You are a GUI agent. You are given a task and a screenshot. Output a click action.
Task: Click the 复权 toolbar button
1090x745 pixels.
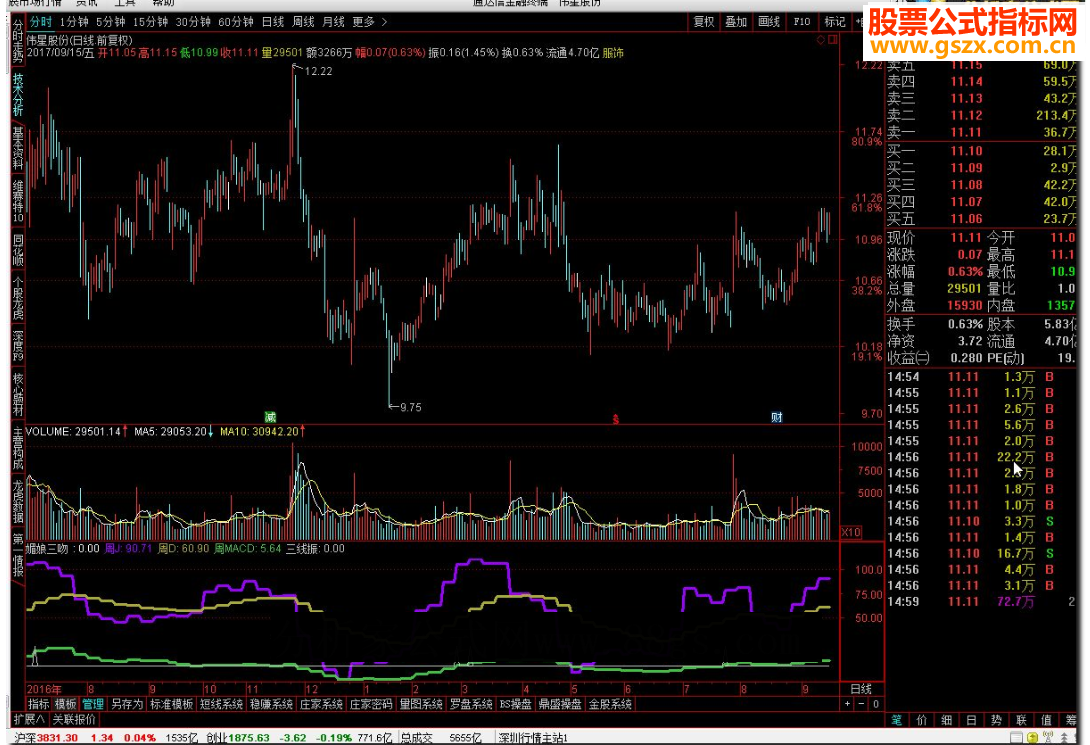click(703, 22)
